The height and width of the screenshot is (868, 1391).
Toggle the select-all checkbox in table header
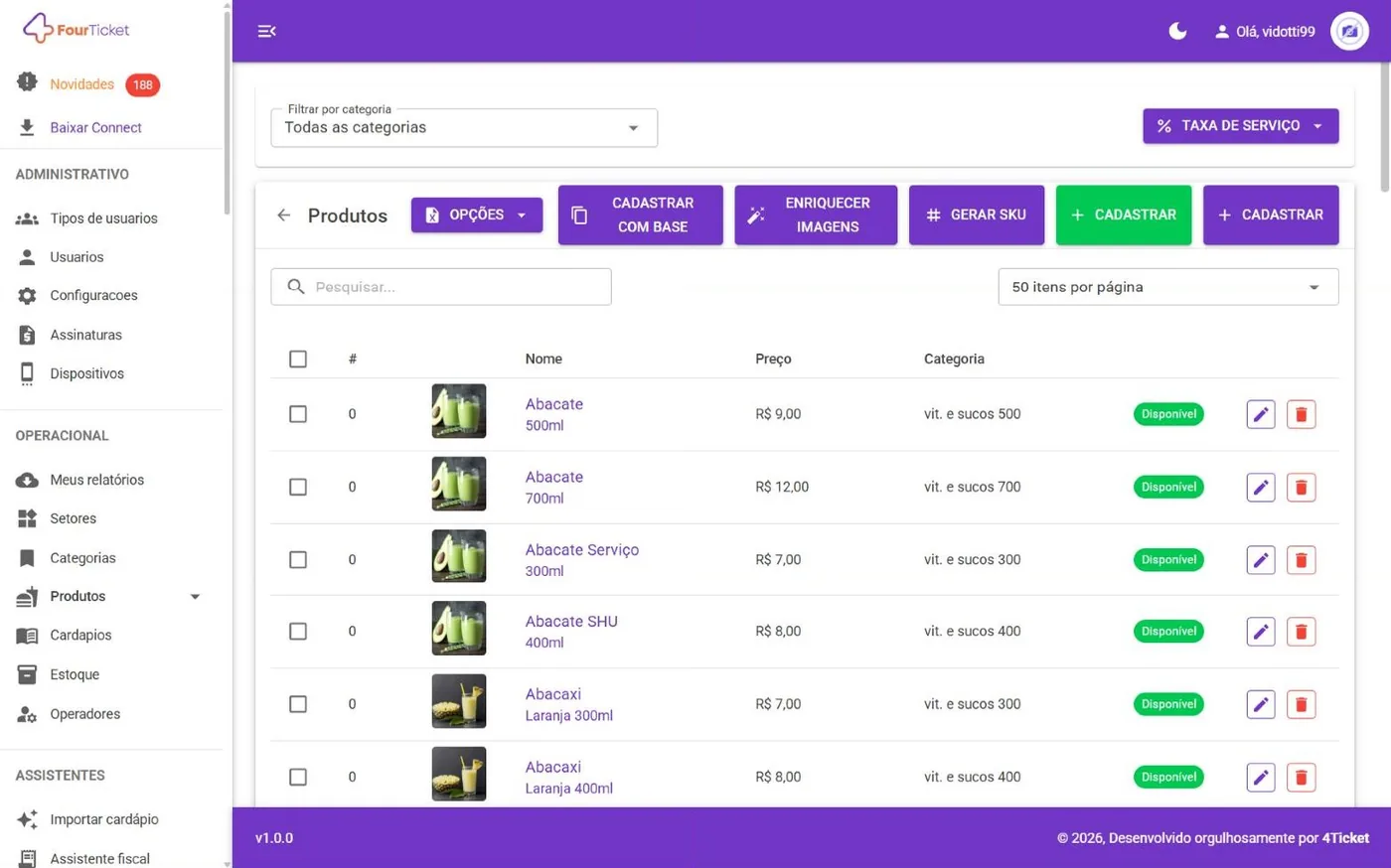[x=298, y=359]
